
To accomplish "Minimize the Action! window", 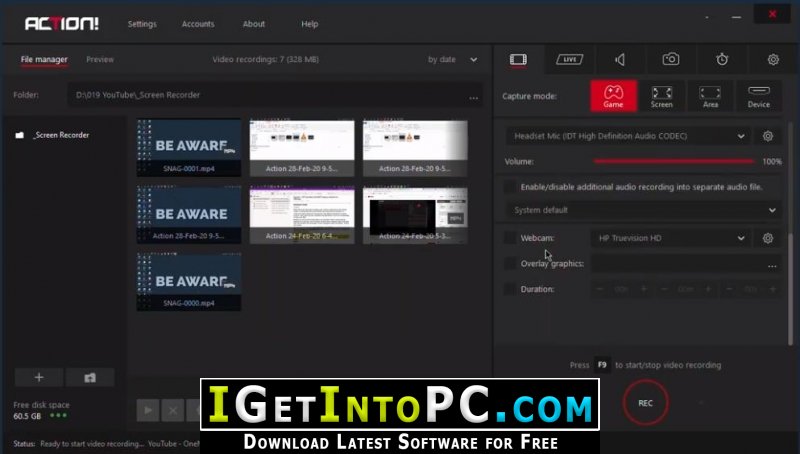I will pyautogui.click(x=736, y=17).
